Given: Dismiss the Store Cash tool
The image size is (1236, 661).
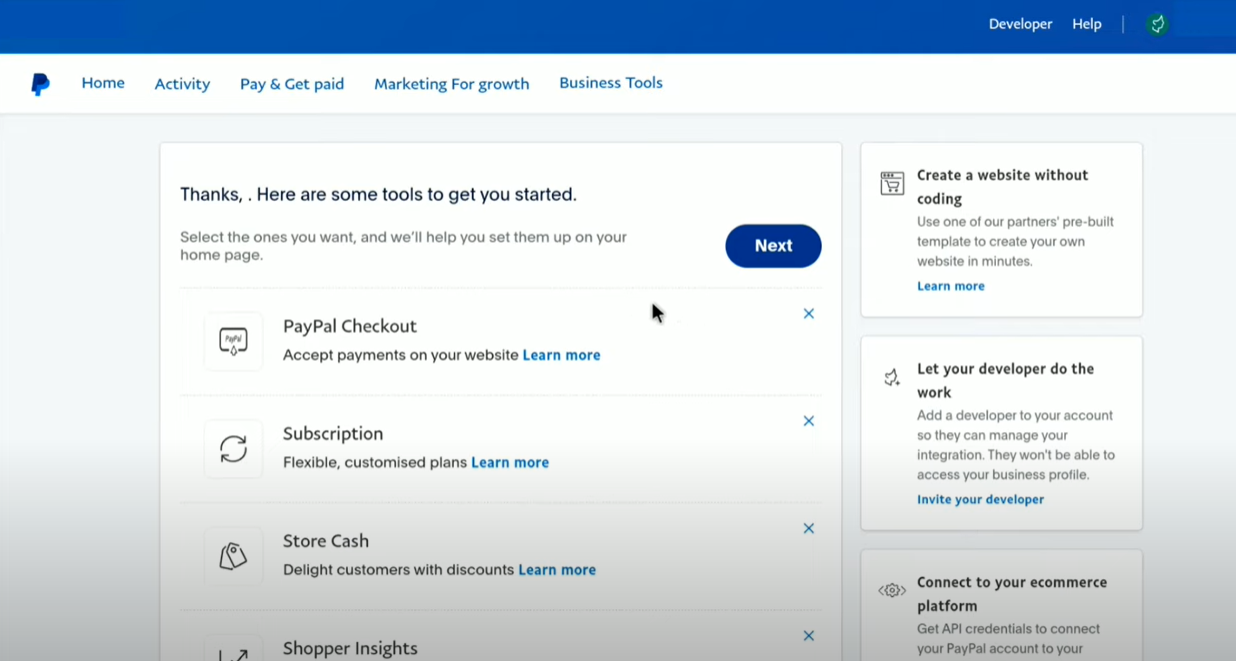Looking at the screenshot, I should pos(809,528).
